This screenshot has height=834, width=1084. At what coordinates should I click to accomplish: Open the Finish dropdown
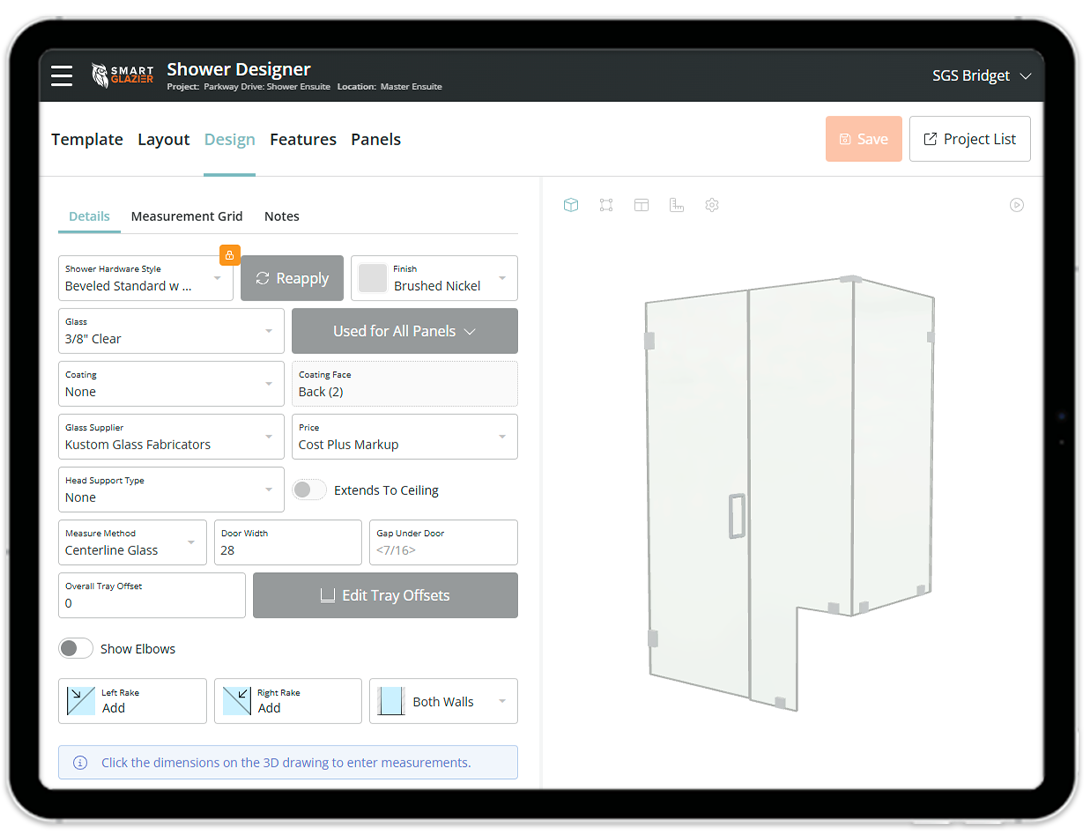[434, 278]
